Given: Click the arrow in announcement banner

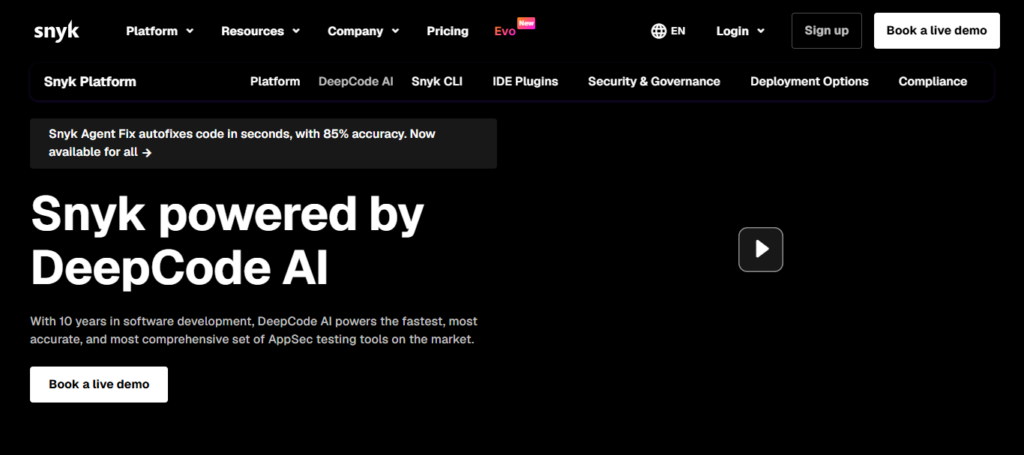Looking at the screenshot, I should click(x=147, y=153).
